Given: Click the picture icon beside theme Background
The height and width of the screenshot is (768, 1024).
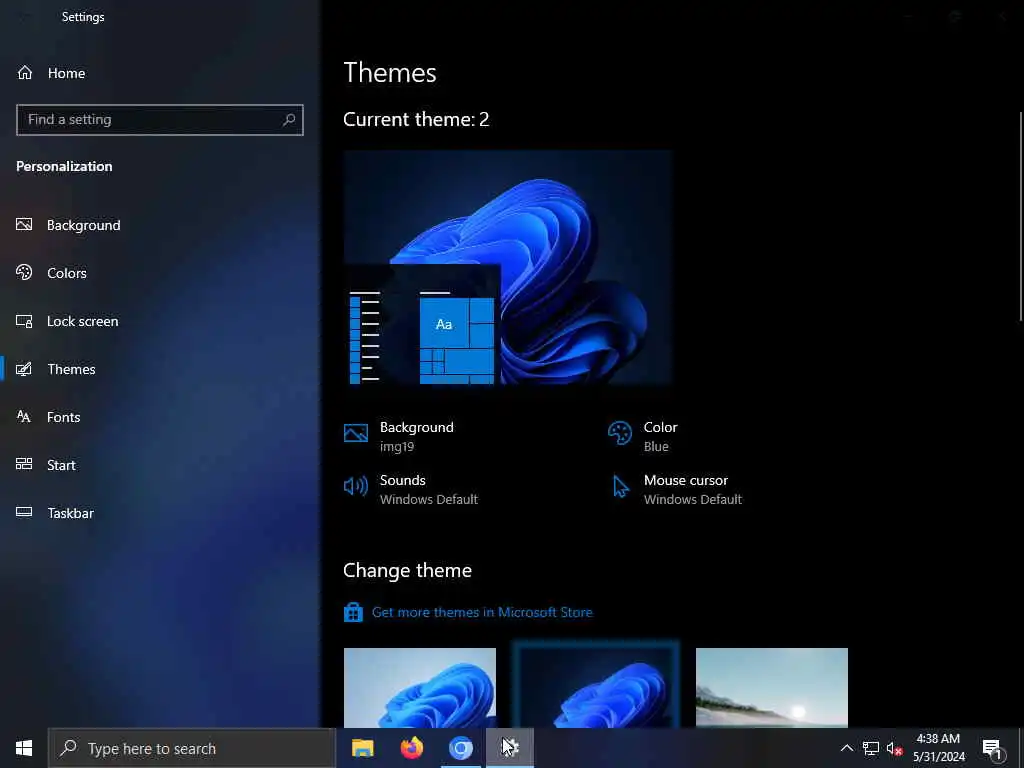Looking at the screenshot, I should [x=356, y=433].
